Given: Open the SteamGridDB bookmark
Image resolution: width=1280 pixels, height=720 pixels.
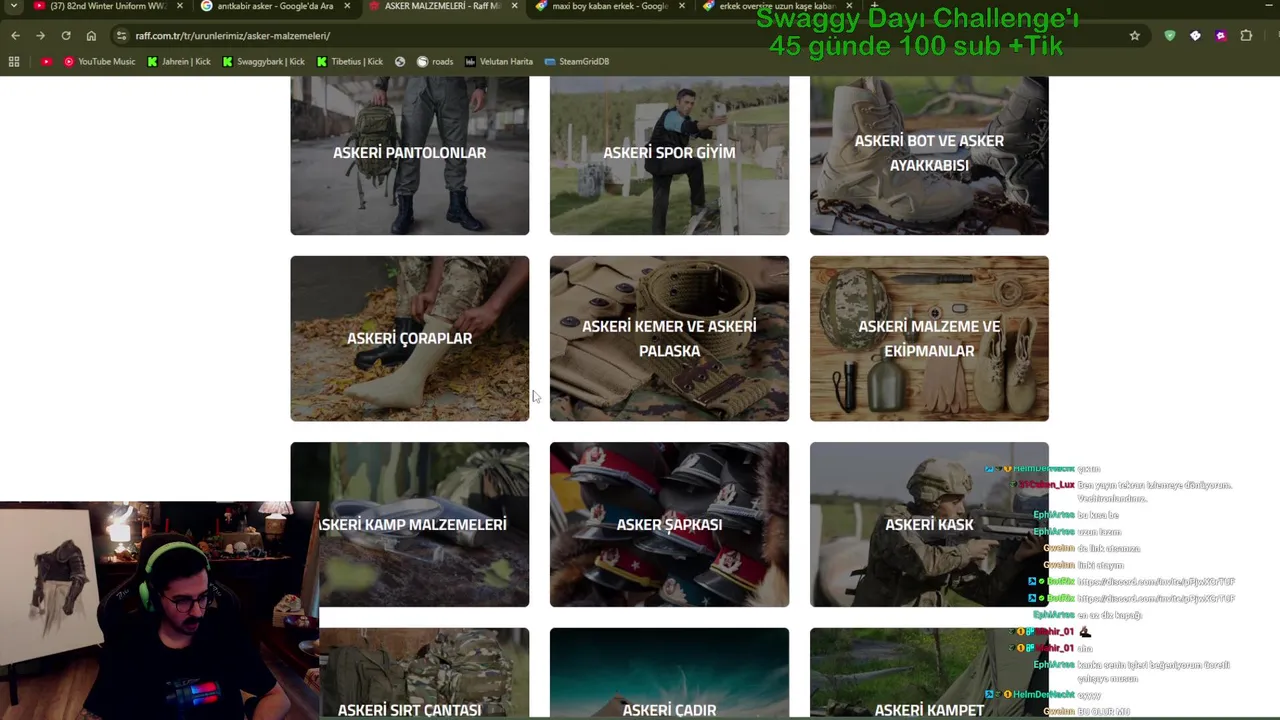Looking at the screenshot, I should click(577, 61).
